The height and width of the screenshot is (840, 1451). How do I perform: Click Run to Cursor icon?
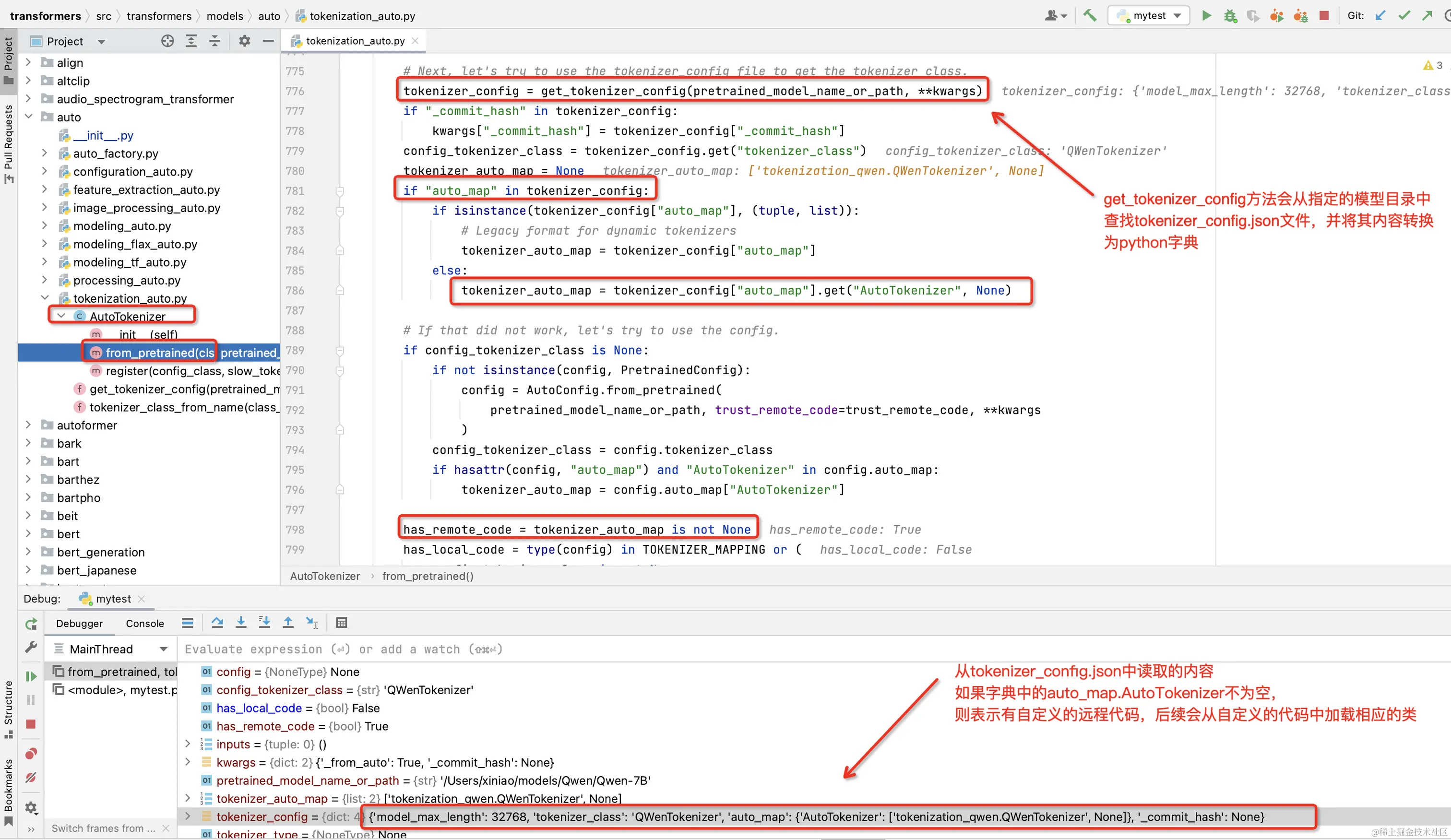(312, 622)
